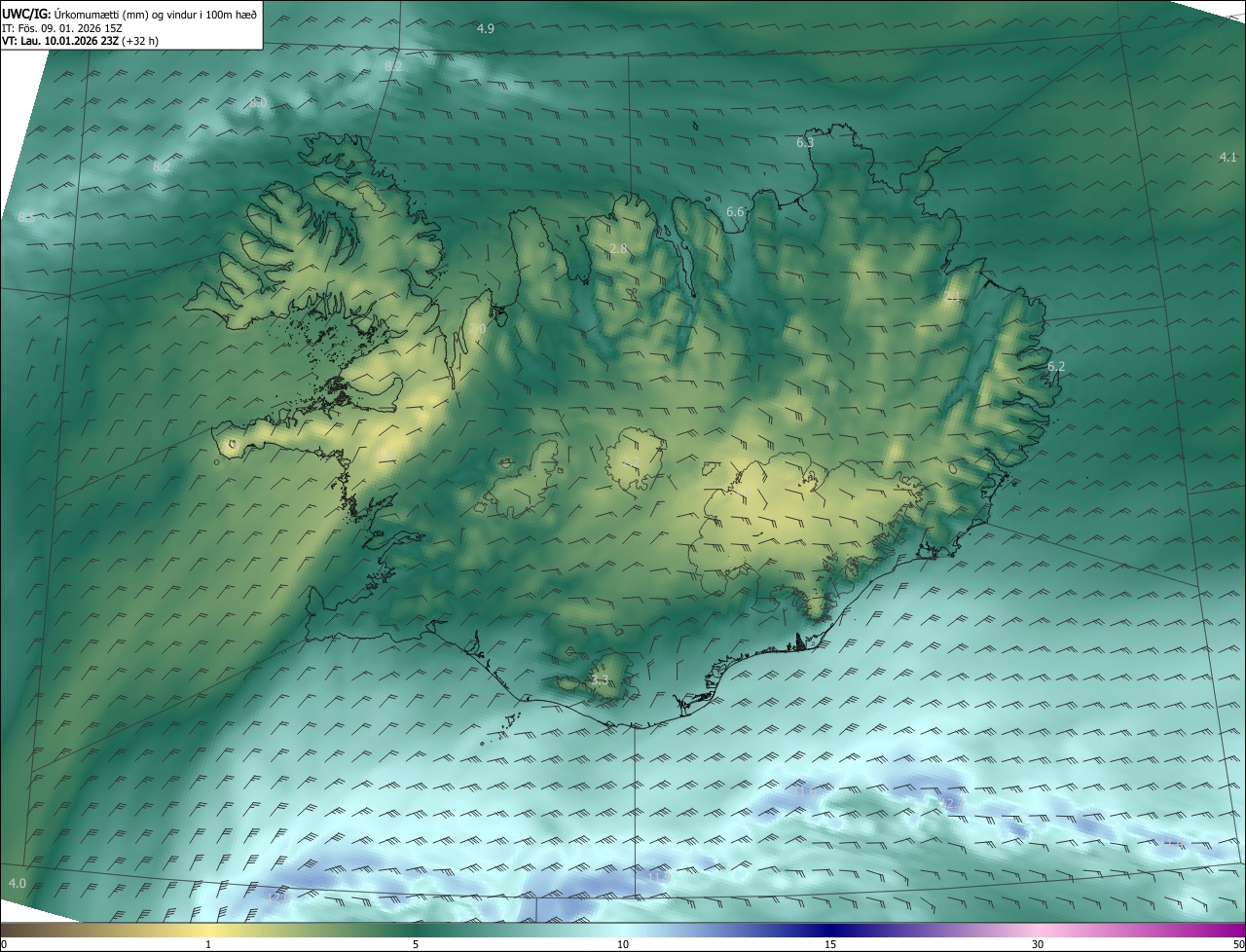Screen dimensions: 1246x952
Task: Click the color scale tick label 10
Action: pyautogui.click(x=623, y=944)
